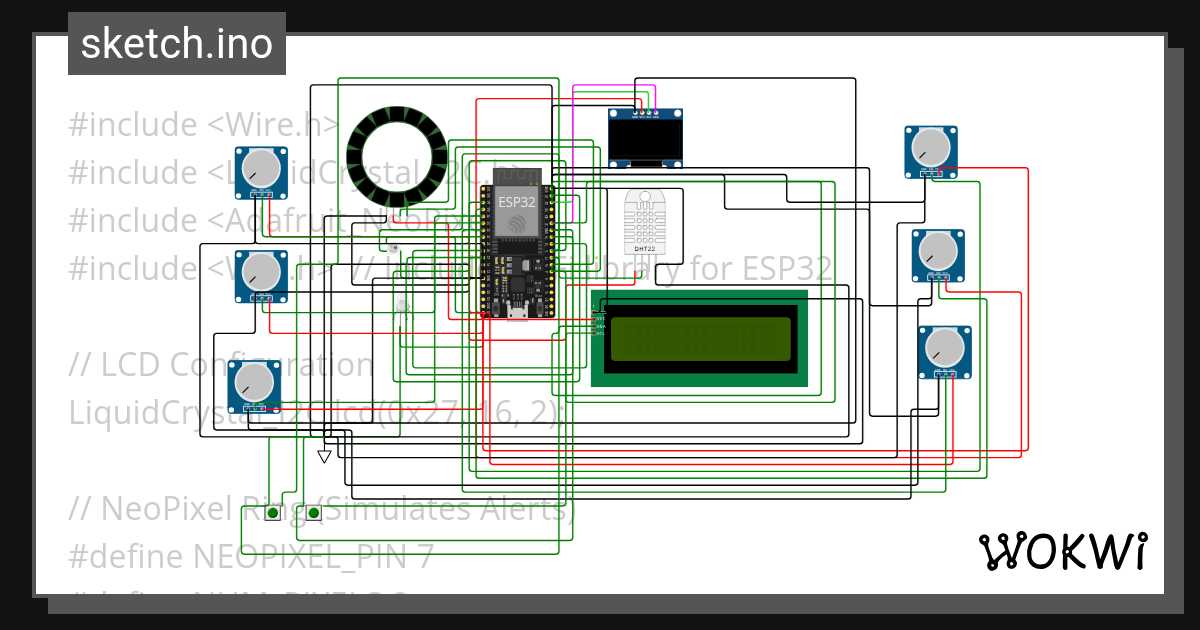Select the middle-right potentiometer module

tap(938, 255)
